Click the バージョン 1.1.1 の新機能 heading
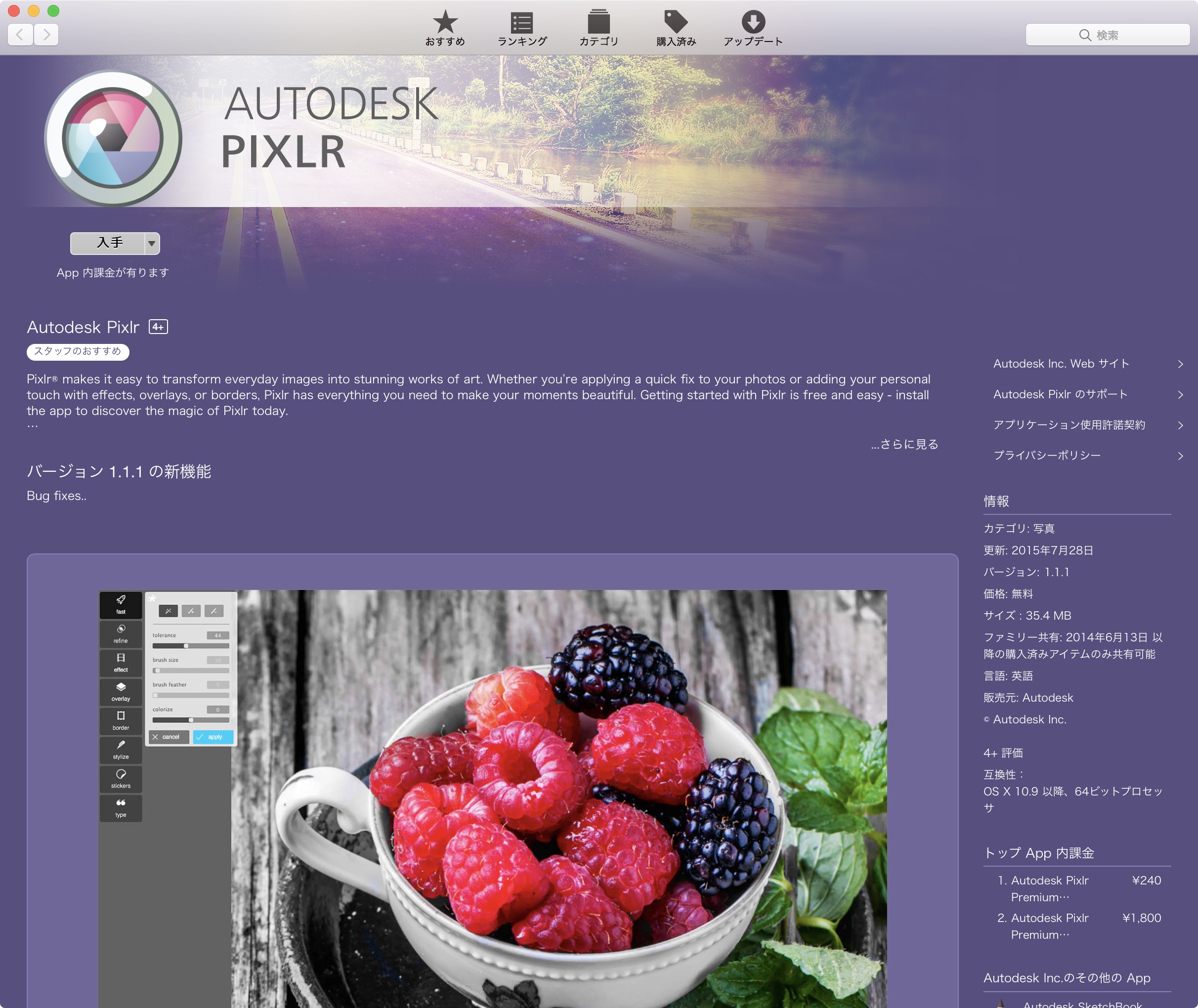Image resolution: width=1198 pixels, height=1008 pixels. (119, 471)
